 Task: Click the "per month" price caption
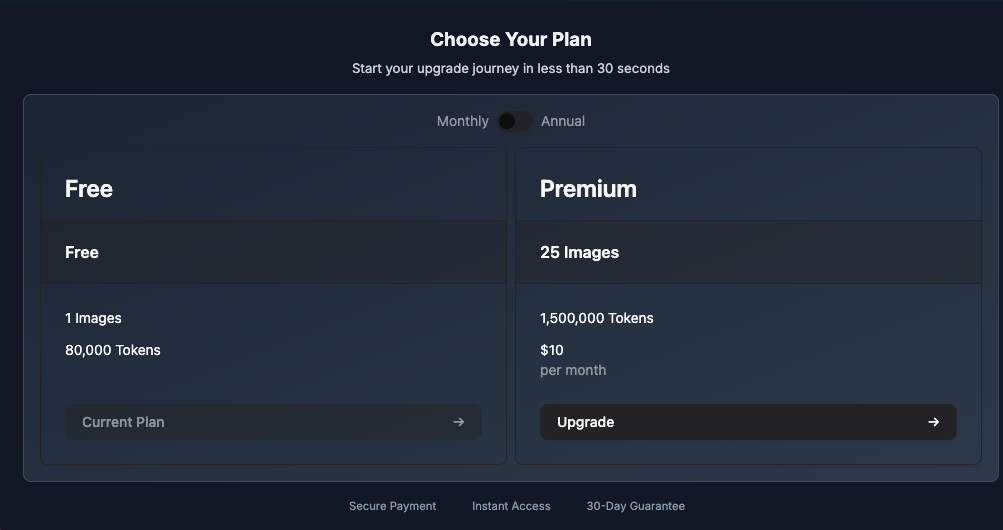pyautogui.click(x=573, y=370)
